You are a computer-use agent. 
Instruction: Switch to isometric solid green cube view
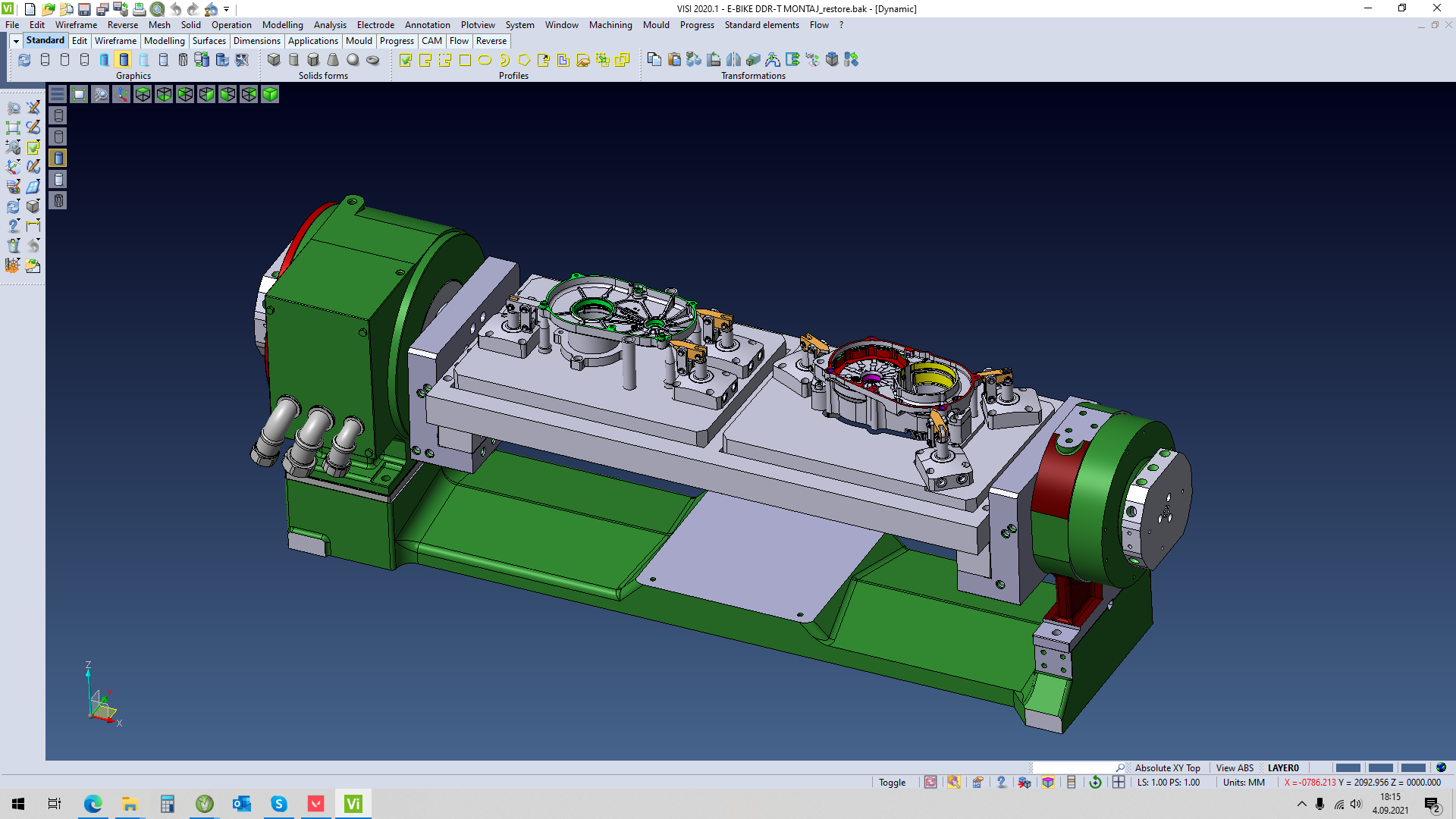click(x=270, y=94)
